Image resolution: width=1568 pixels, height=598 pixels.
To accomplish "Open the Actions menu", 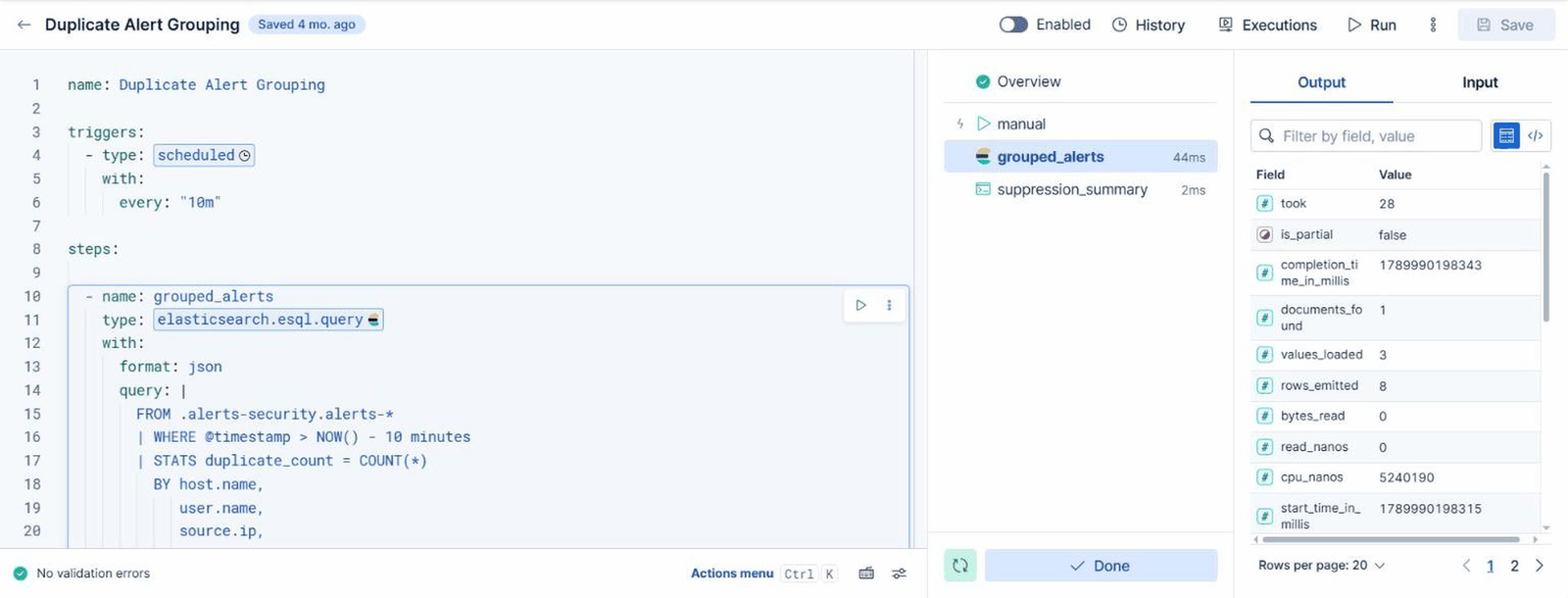I will click(x=732, y=573).
